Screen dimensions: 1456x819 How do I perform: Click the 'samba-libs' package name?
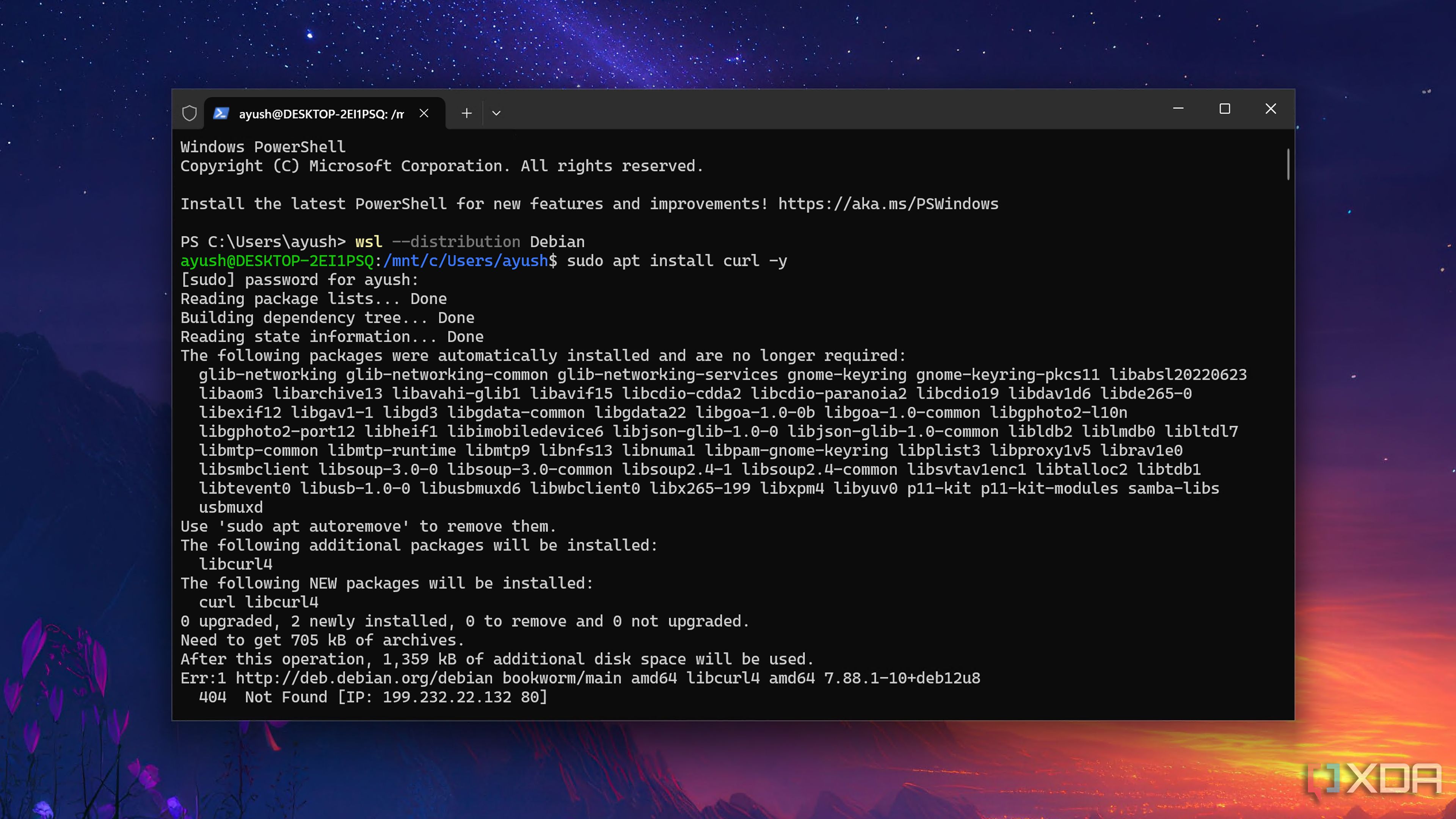coord(1174,488)
